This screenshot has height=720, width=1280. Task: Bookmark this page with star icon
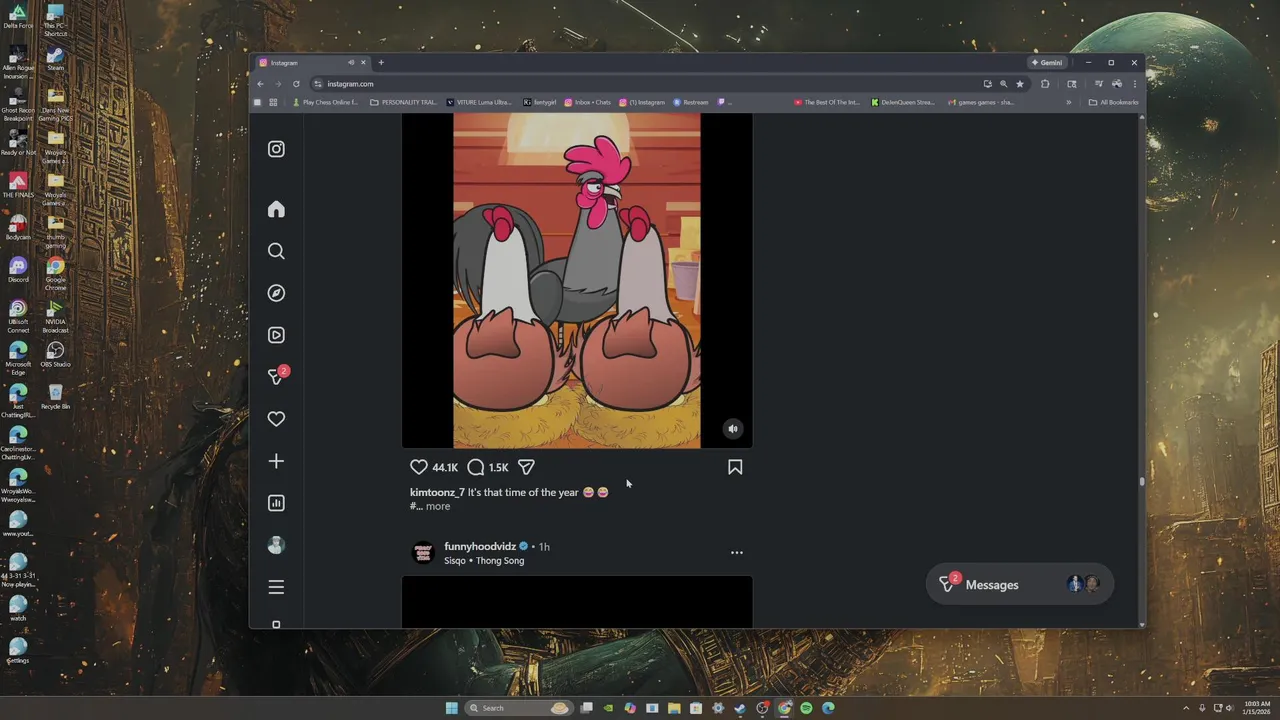(x=1020, y=84)
